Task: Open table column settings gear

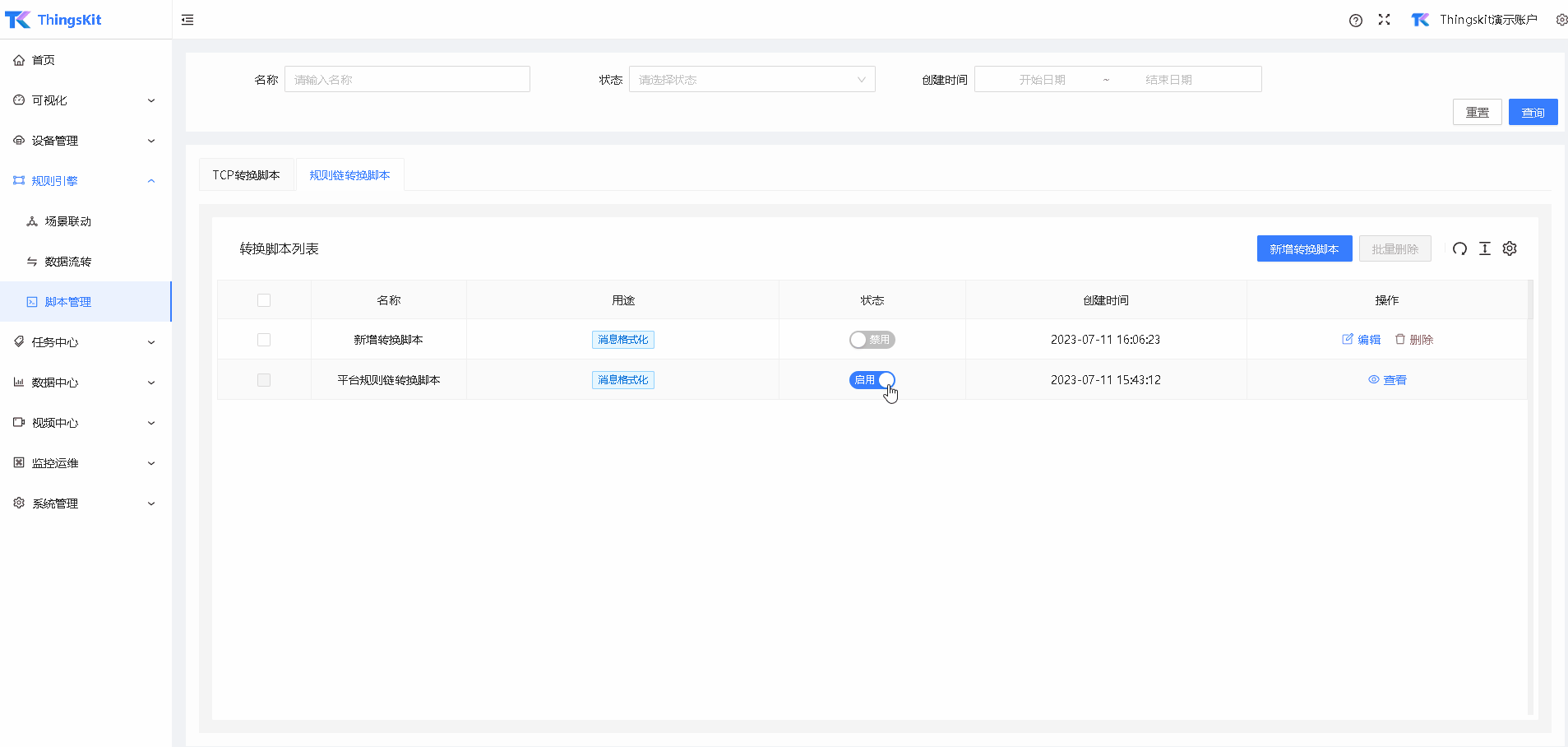Action: coord(1510,248)
